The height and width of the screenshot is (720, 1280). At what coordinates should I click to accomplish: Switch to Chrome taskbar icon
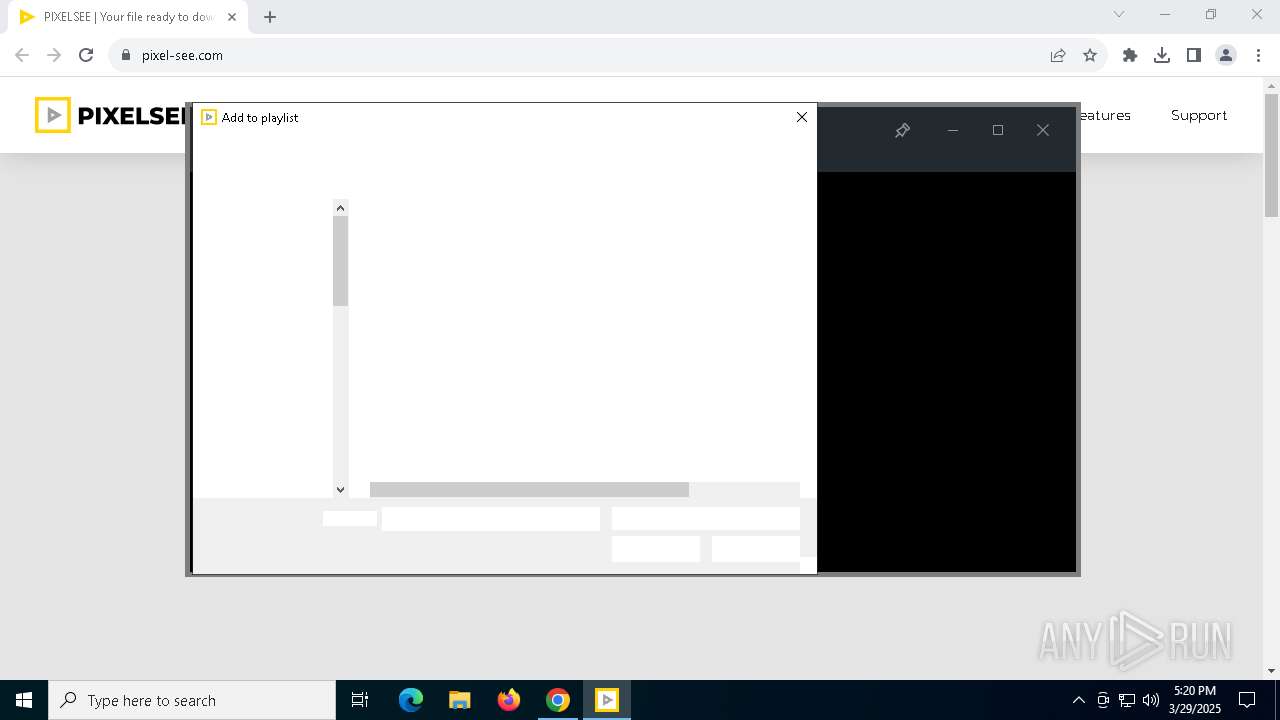click(x=558, y=700)
